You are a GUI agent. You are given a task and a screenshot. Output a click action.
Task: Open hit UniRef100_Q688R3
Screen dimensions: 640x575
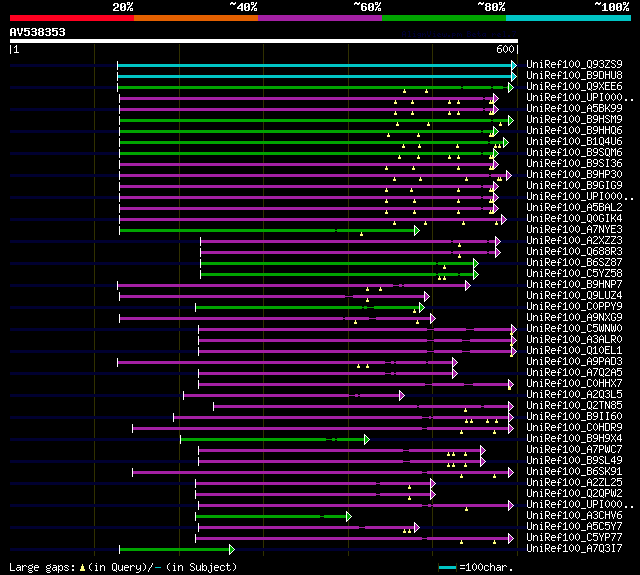pyautogui.click(x=574, y=252)
